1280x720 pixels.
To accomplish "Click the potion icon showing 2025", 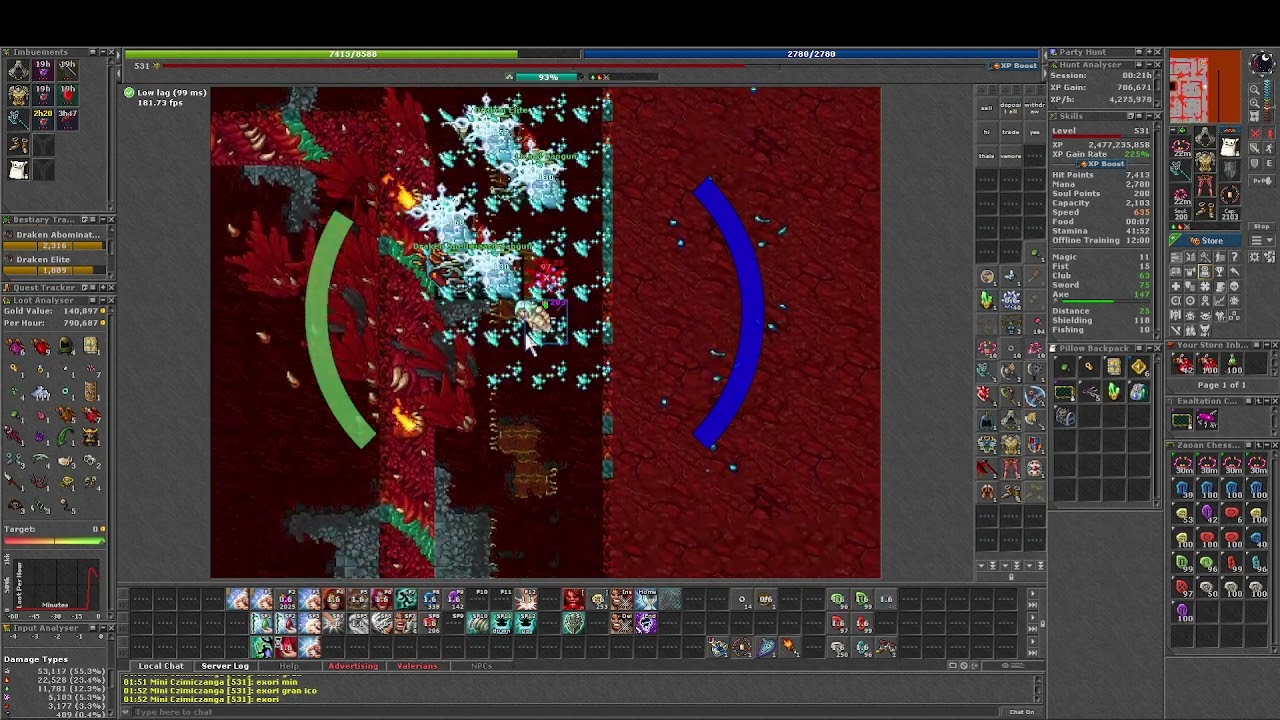I will click(287, 599).
